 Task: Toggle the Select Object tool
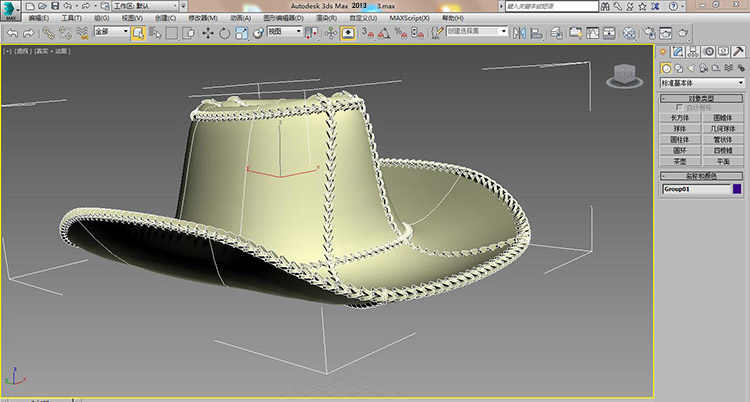[x=137, y=33]
